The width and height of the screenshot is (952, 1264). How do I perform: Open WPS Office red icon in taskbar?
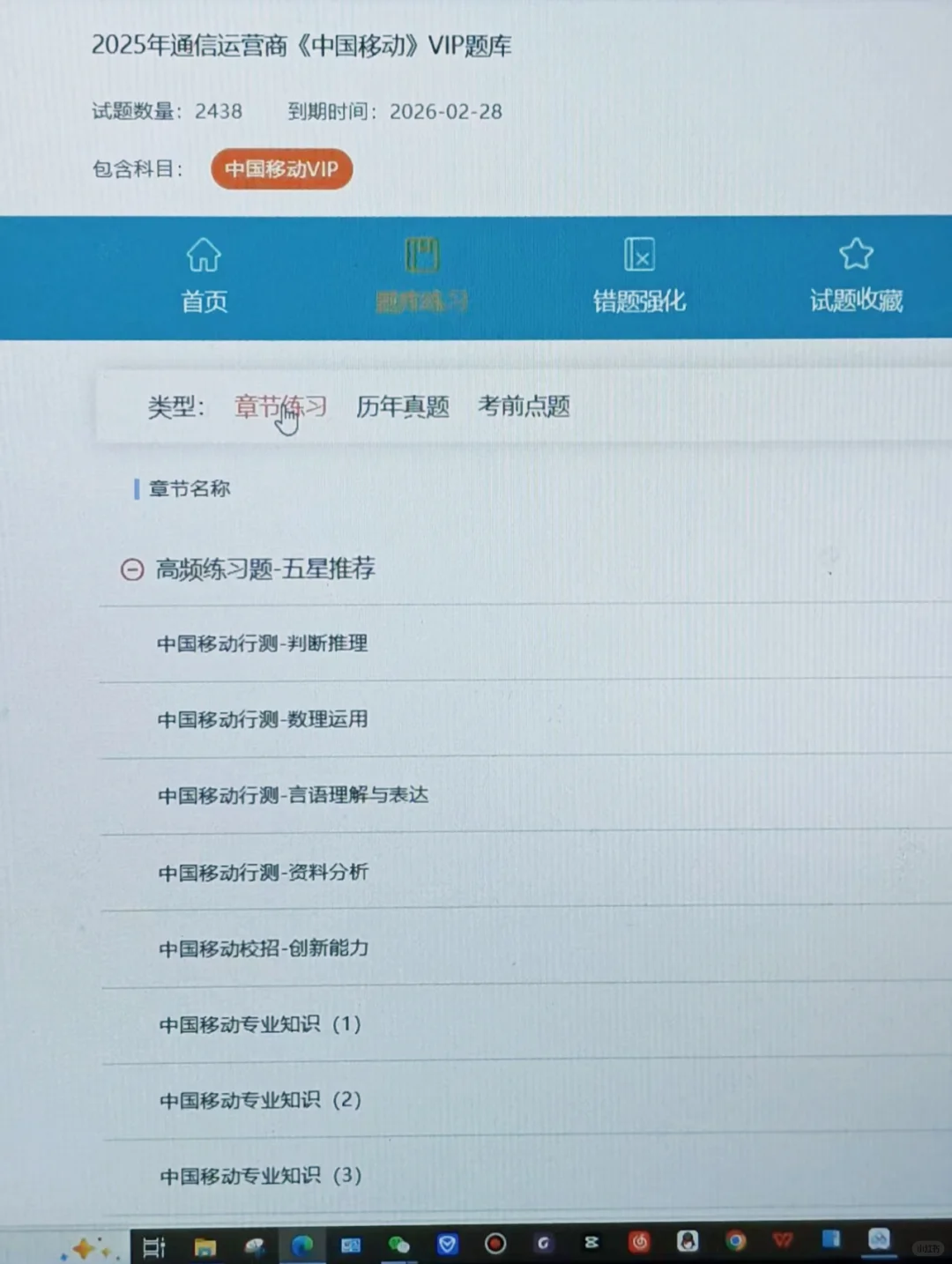pyautogui.click(x=783, y=1240)
